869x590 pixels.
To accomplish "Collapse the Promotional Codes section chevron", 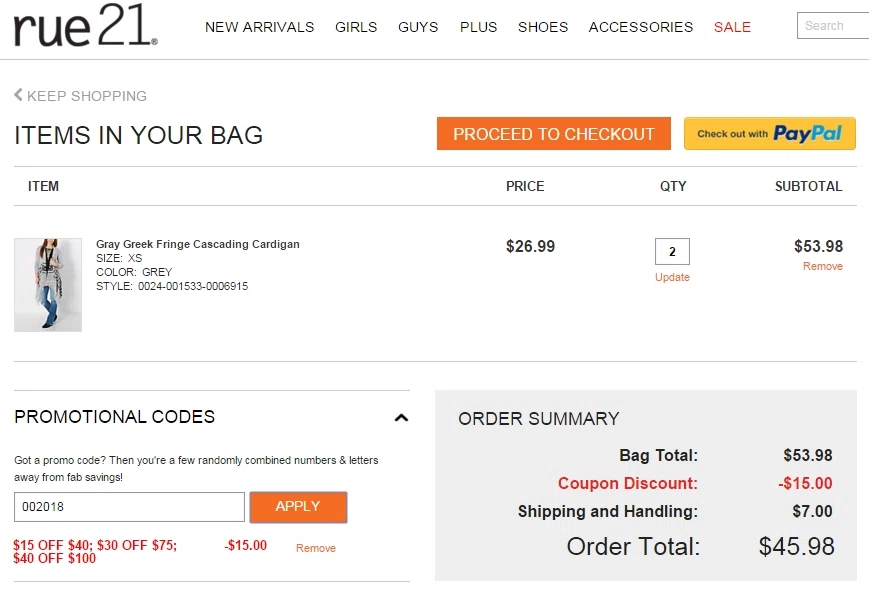I will click(401, 418).
